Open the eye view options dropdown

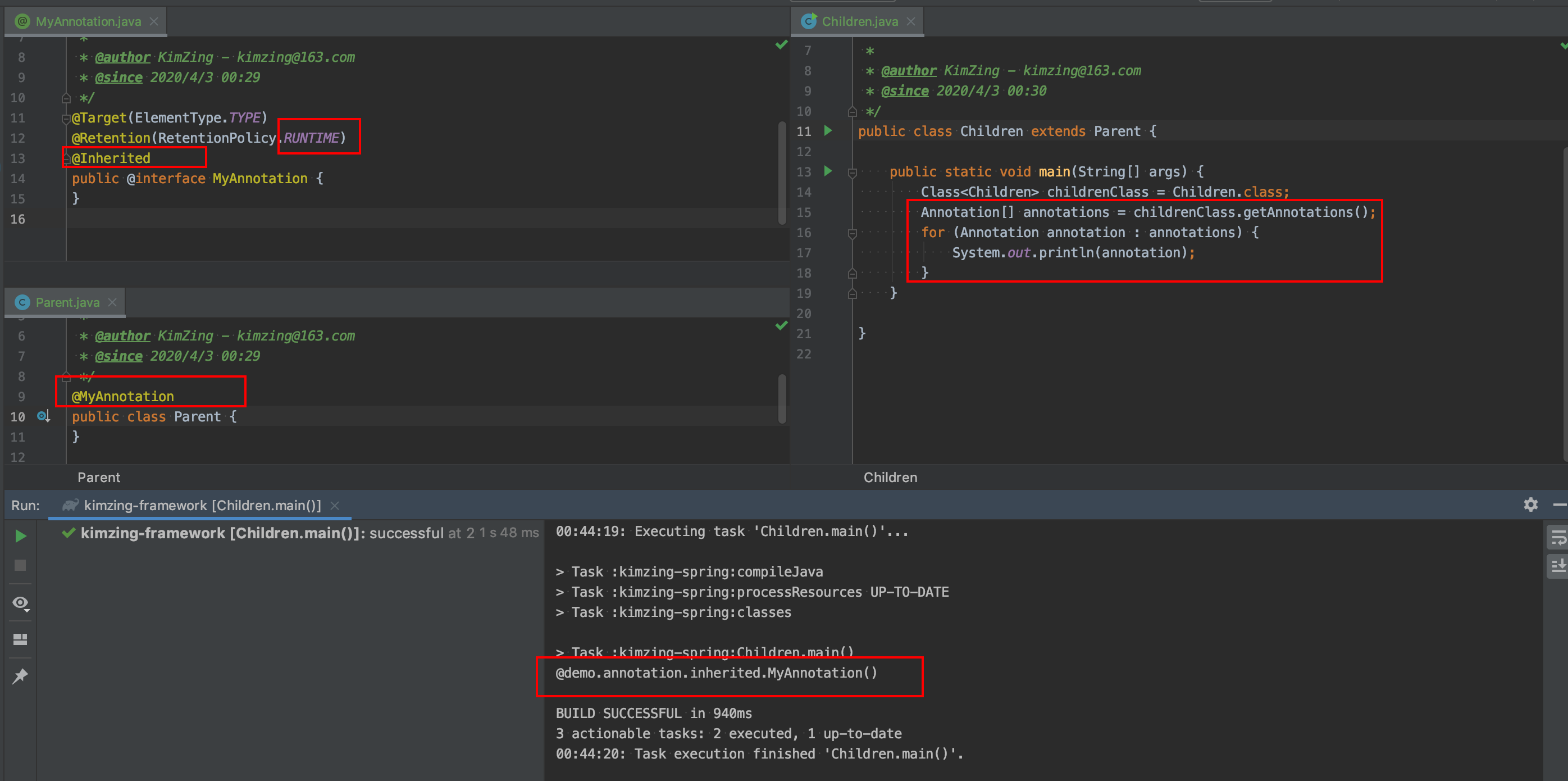point(20,603)
